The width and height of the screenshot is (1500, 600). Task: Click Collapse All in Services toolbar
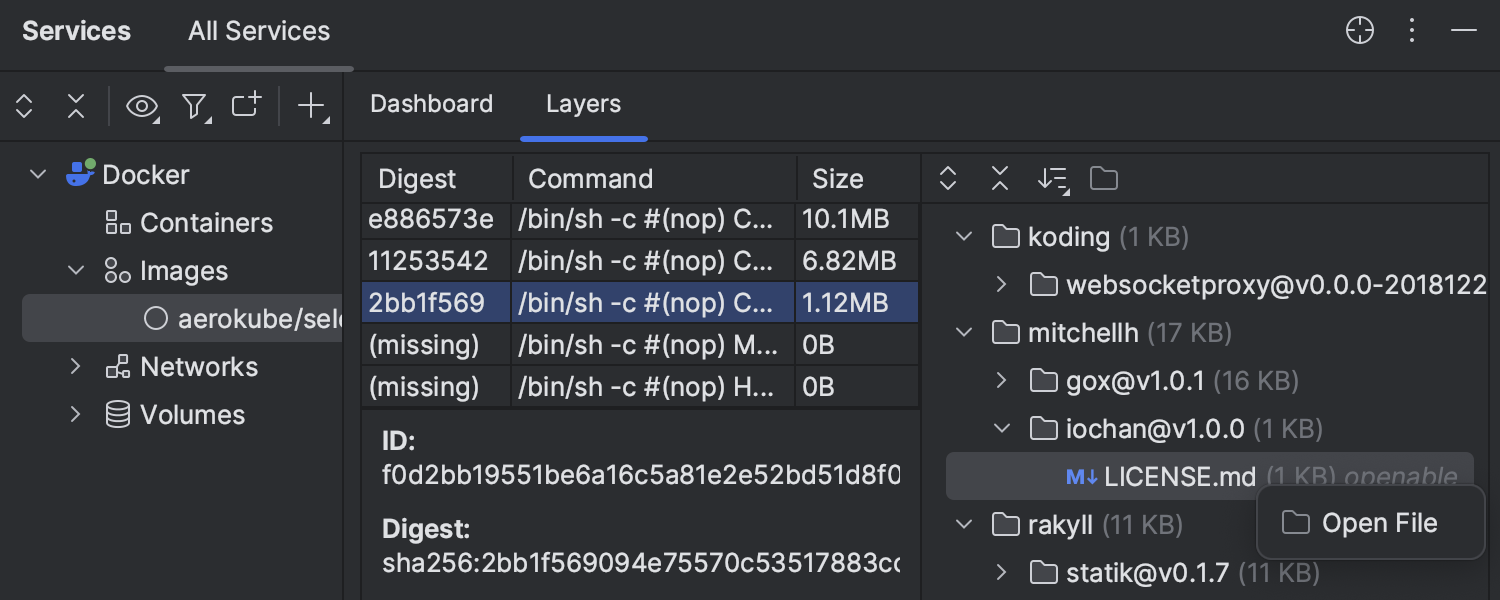(x=76, y=106)
